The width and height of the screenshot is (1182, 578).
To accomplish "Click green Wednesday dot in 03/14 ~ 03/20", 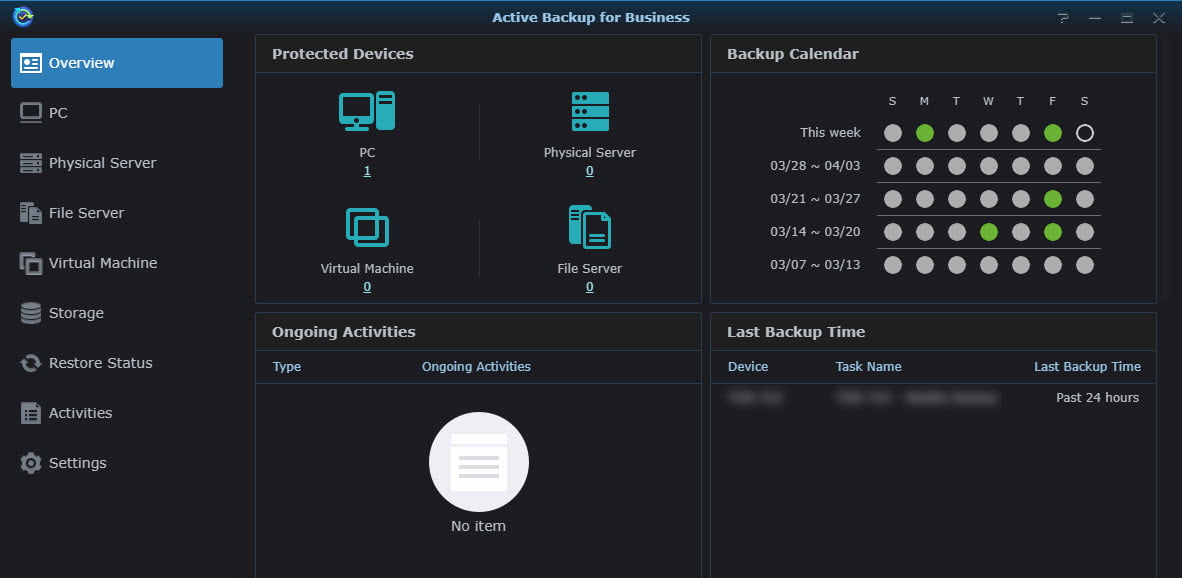I will [989, 232].
